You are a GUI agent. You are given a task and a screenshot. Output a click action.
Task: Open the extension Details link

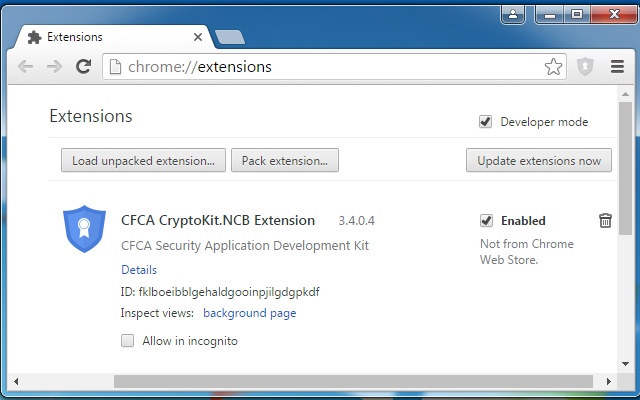(139, 270)
